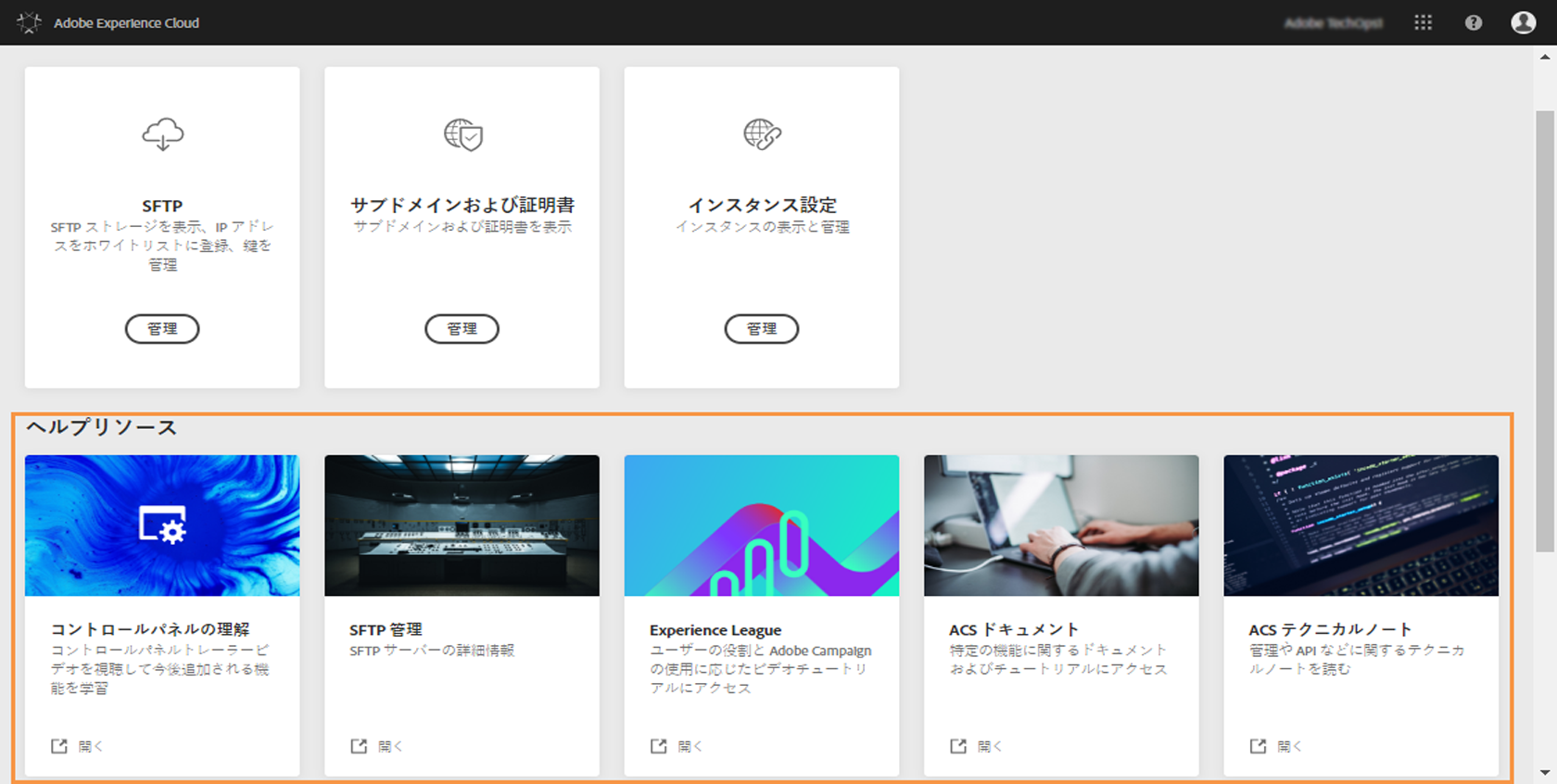Viewport: 1557px width, 784px height.
Task: Click the SFTP 管理 card title
Action: 386,629
